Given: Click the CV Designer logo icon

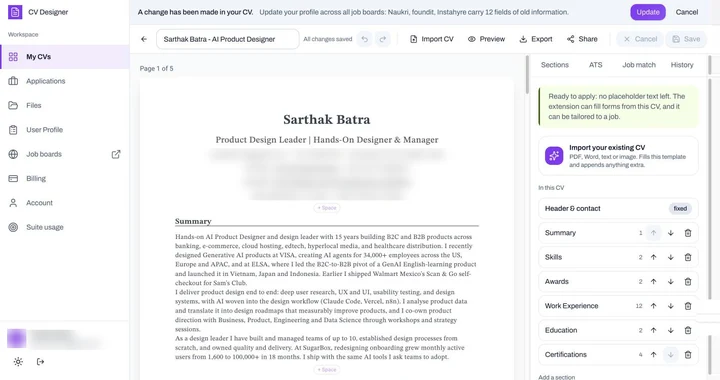Looking at the screenshot, I should (x=15, y=12).
